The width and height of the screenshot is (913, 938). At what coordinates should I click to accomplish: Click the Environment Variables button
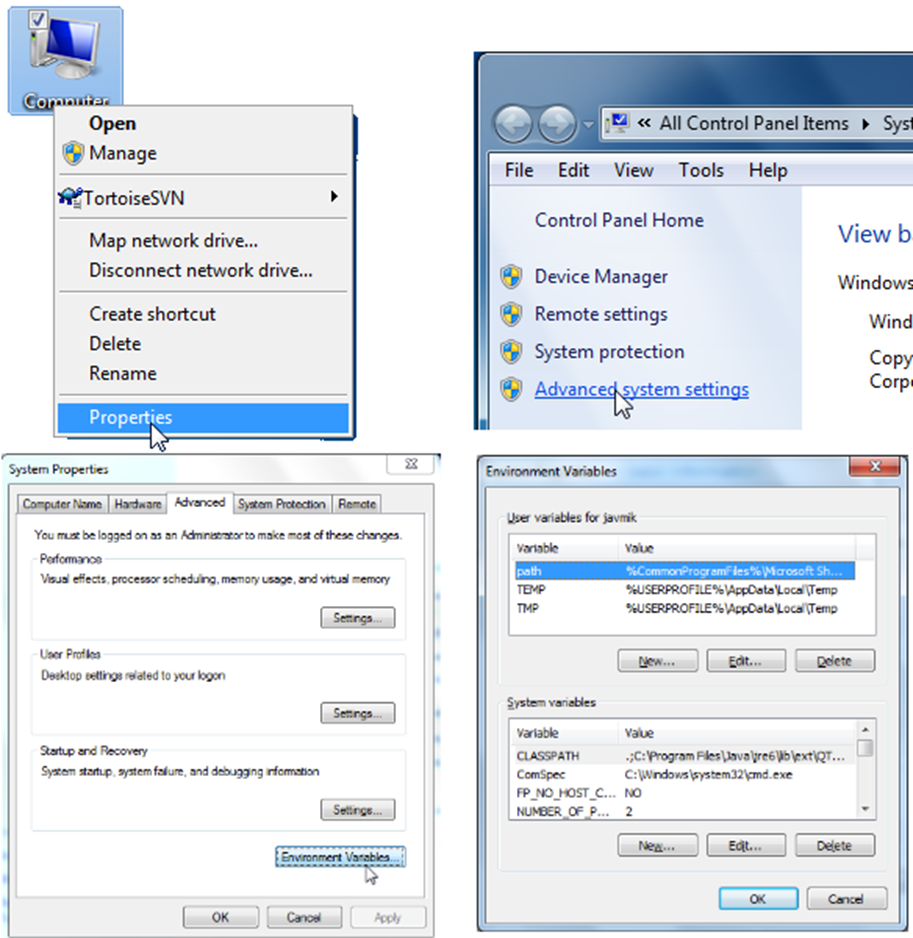[340, 857]
